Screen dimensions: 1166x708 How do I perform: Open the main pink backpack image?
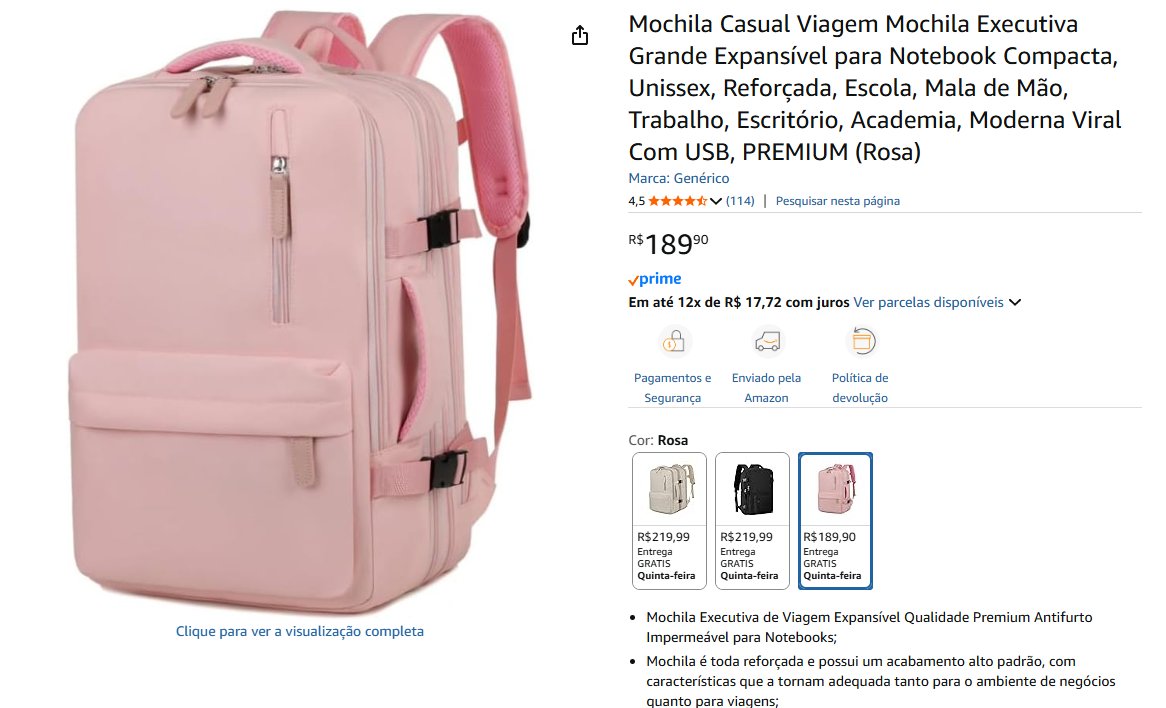pyautogui.click(x=300, y=311)
